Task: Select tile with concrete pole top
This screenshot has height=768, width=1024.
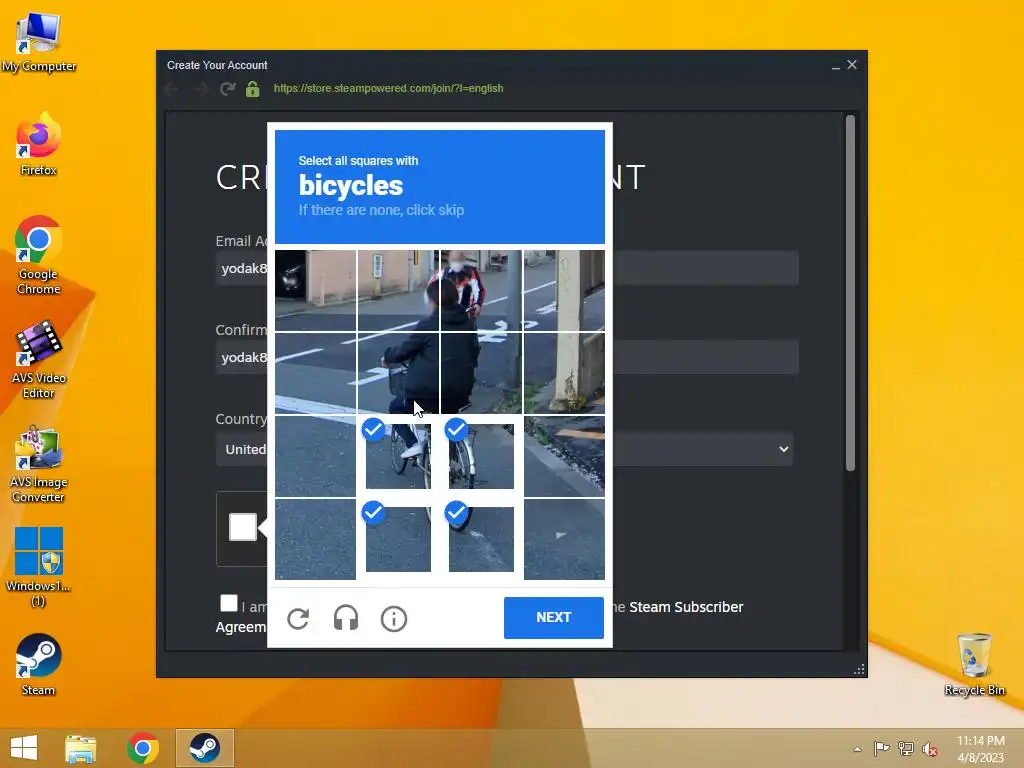Action: click(x=564, y=290)
